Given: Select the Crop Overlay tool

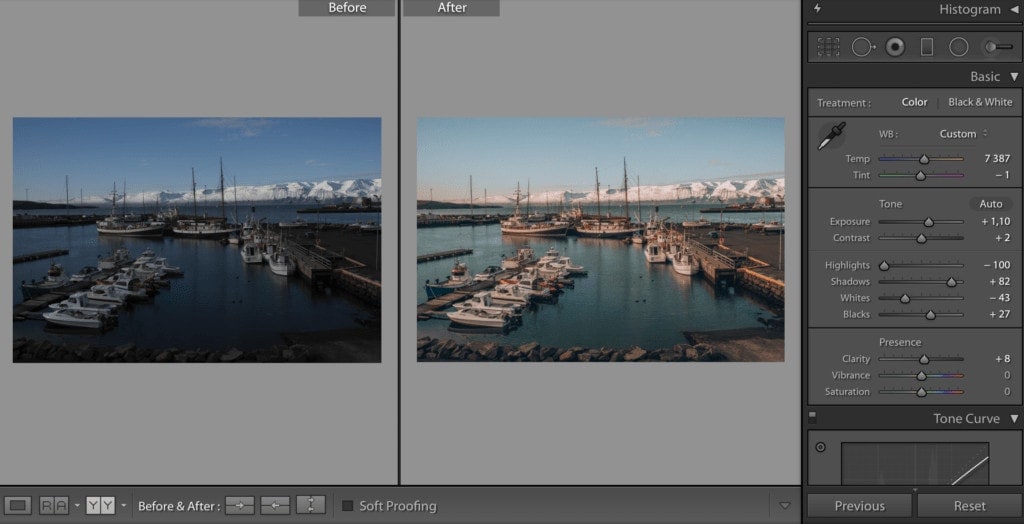Looking at the screenshot, I should [x=828, y=46].
